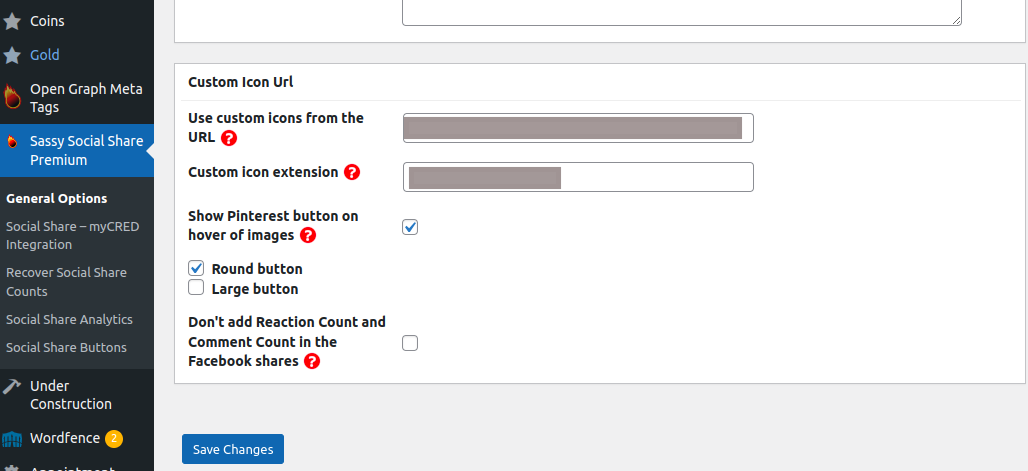Click the Wordfence shield icon
This screenshot has height=471, width=1028.
pyautogui.click(x=12, y=438)
